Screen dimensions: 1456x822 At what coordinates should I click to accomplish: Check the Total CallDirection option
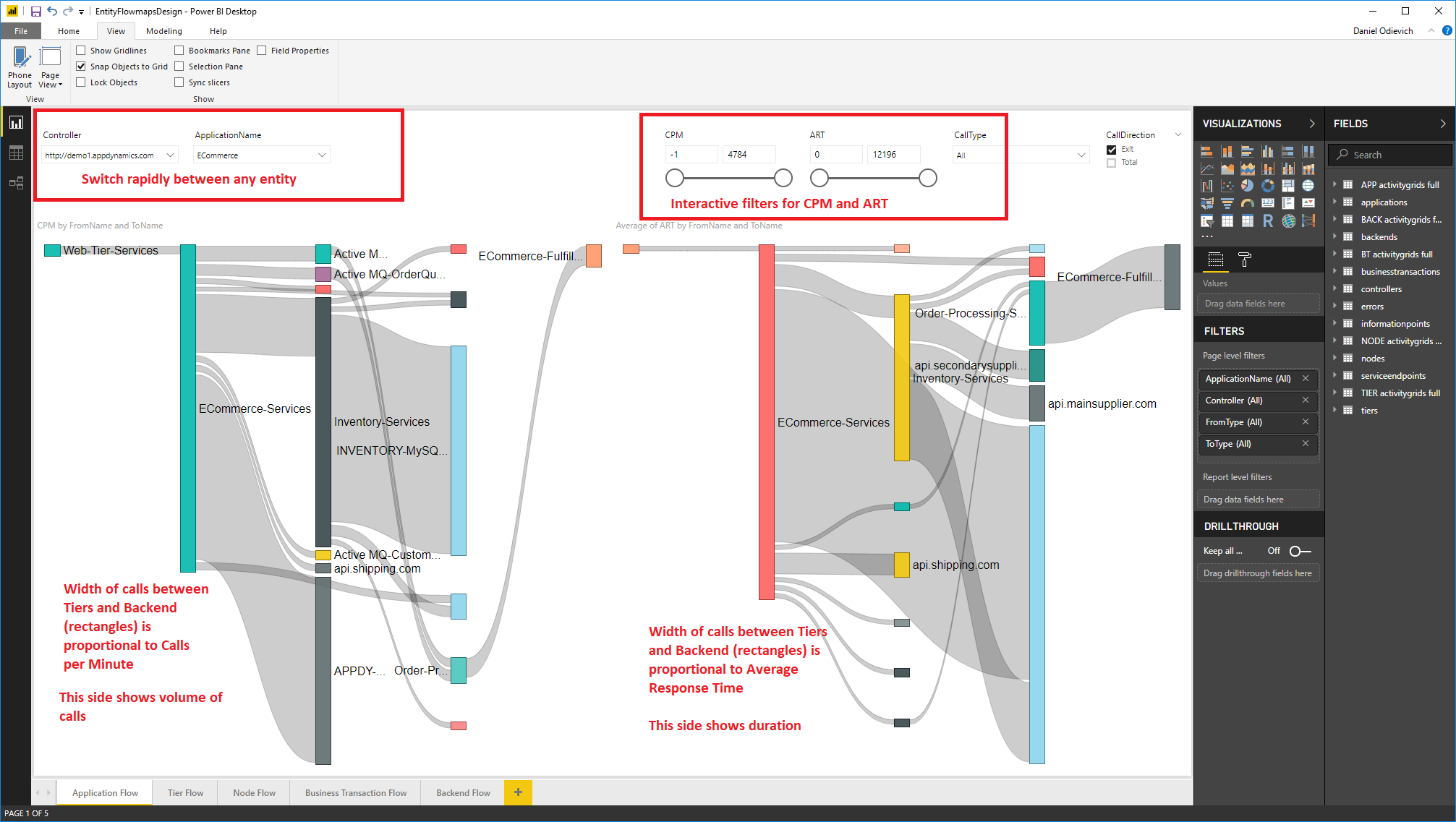click(1111, 163)
